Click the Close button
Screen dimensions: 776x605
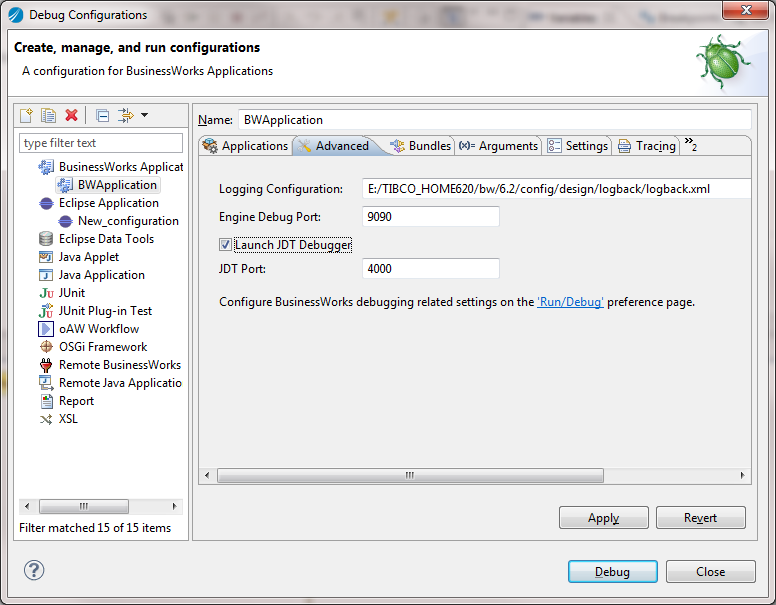coord(711,572)
